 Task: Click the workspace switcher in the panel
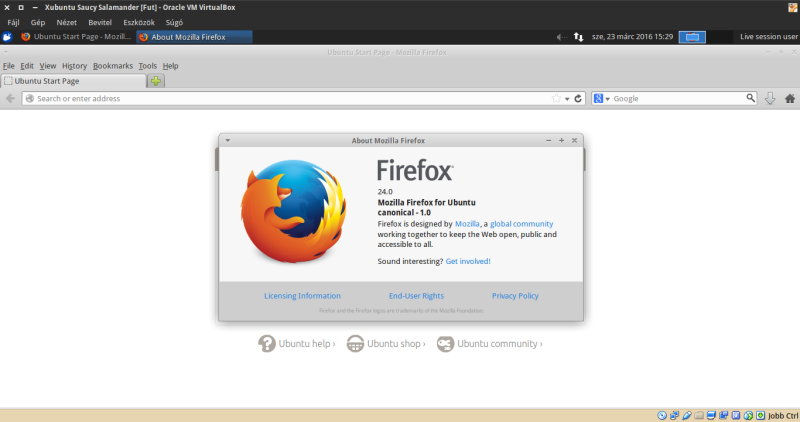point(692,37)
